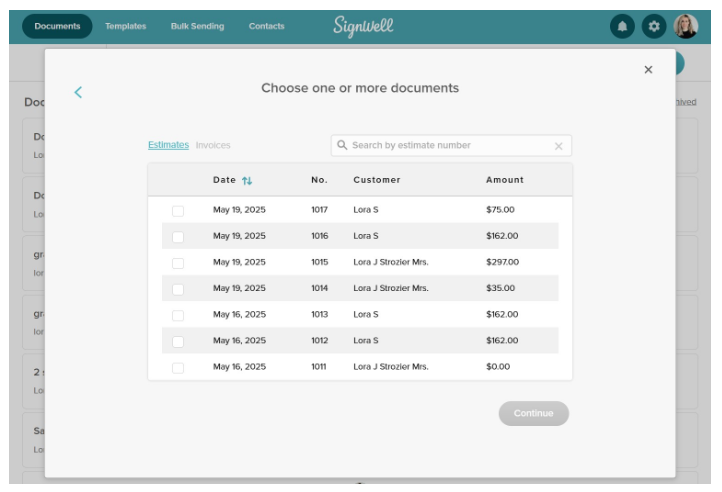Image resolution: width=722 pixels, height=492 pixels.
Task: Switch to the Invoices tab
Action: tap(213, 145)
